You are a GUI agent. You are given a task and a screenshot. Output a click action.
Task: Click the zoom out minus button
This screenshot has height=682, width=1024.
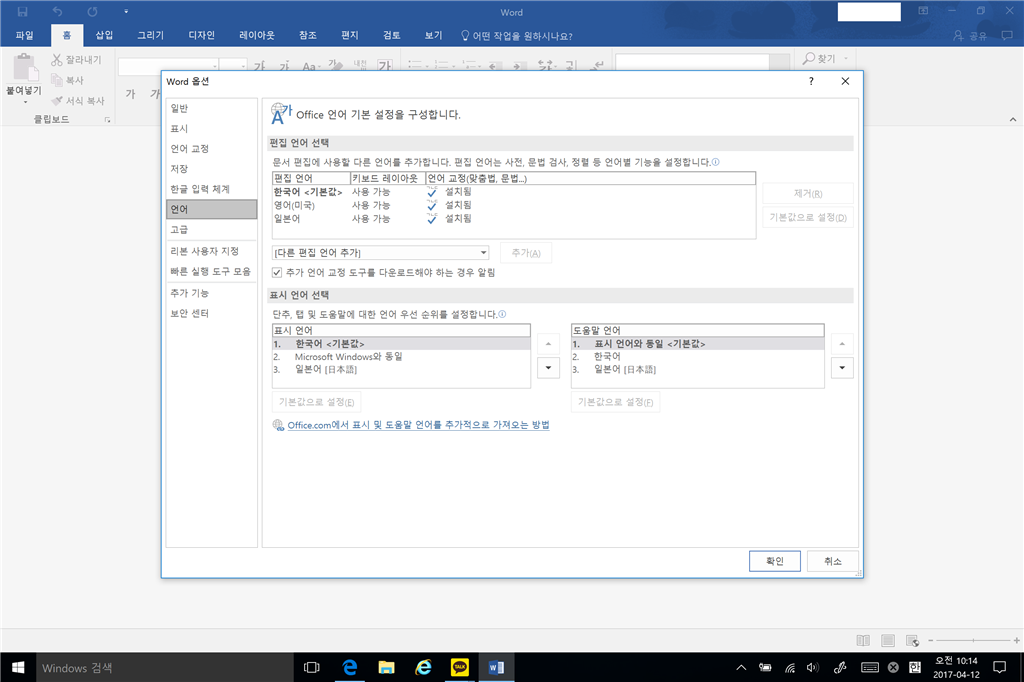(x=931, y=640)
